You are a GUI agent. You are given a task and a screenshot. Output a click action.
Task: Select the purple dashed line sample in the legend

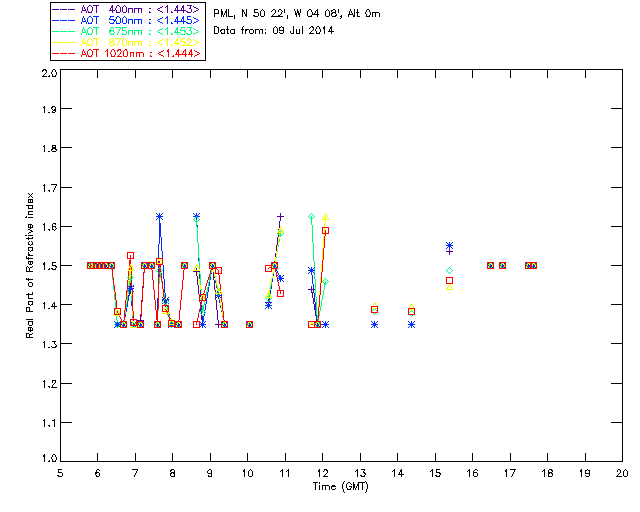click(x=64, y=9)
